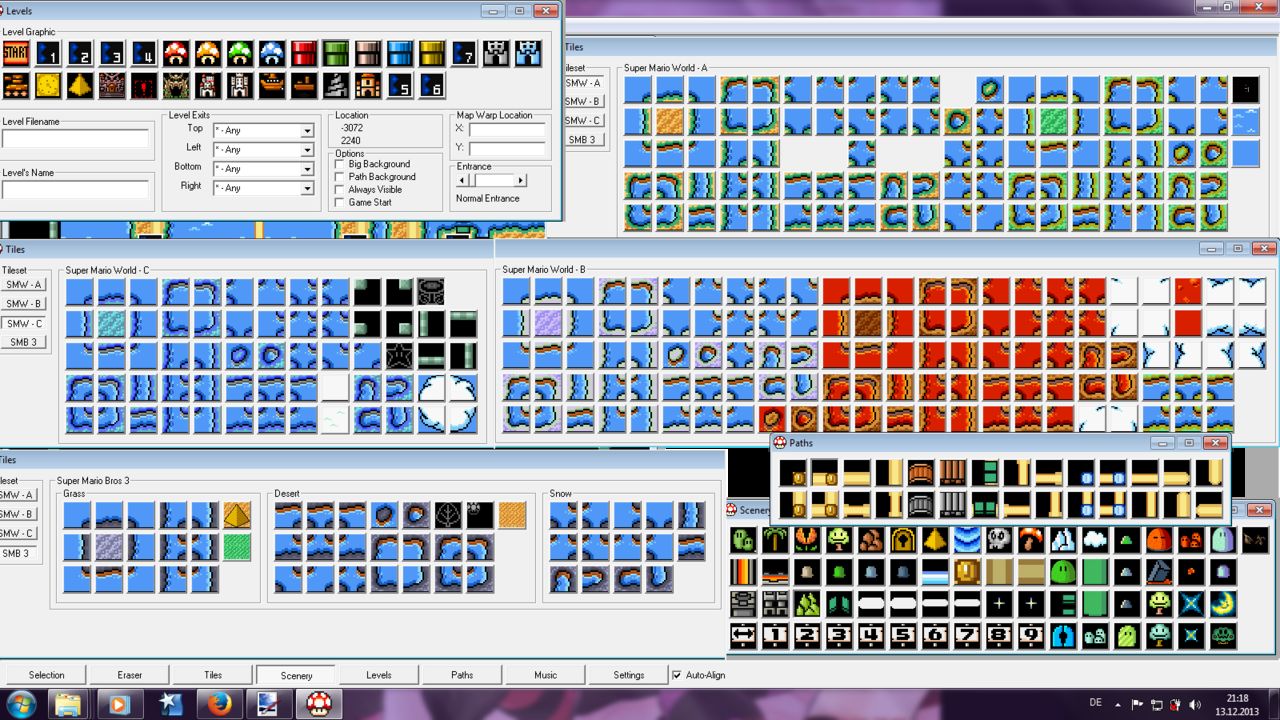Select the level 6 number graphic
Viewport: 1280px width, 720px height.
pyautogui.click(x=432, y=86)
